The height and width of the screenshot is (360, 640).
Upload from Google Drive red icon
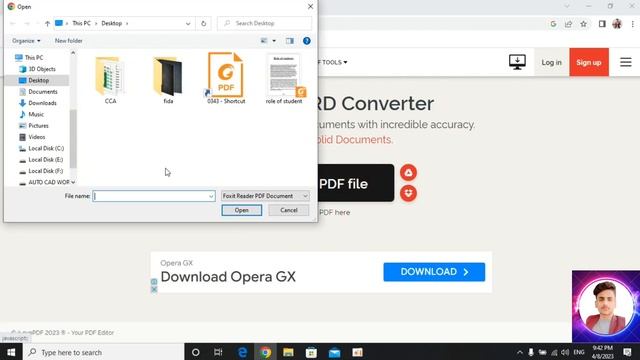pyautogui.click(x=408, y=173)
